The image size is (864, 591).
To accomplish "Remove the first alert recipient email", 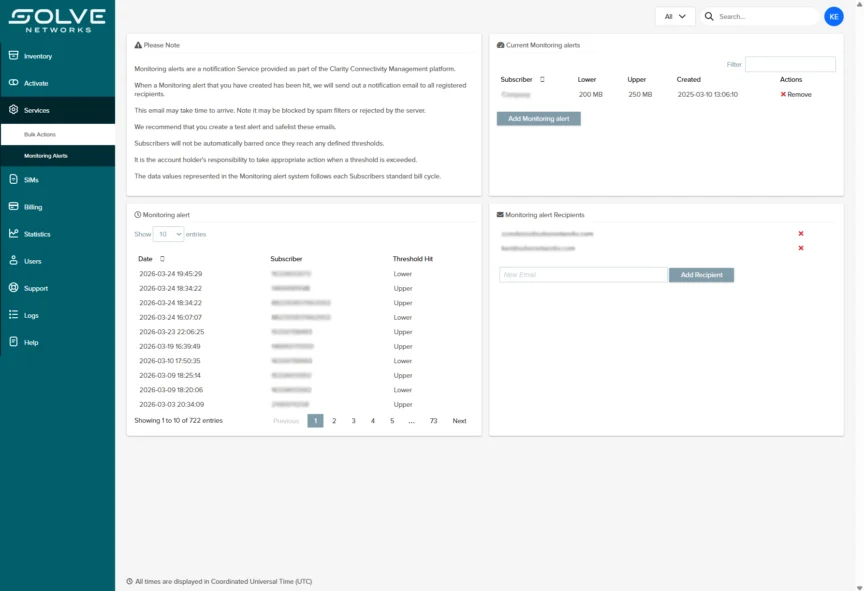I will (x=800, y=234).
